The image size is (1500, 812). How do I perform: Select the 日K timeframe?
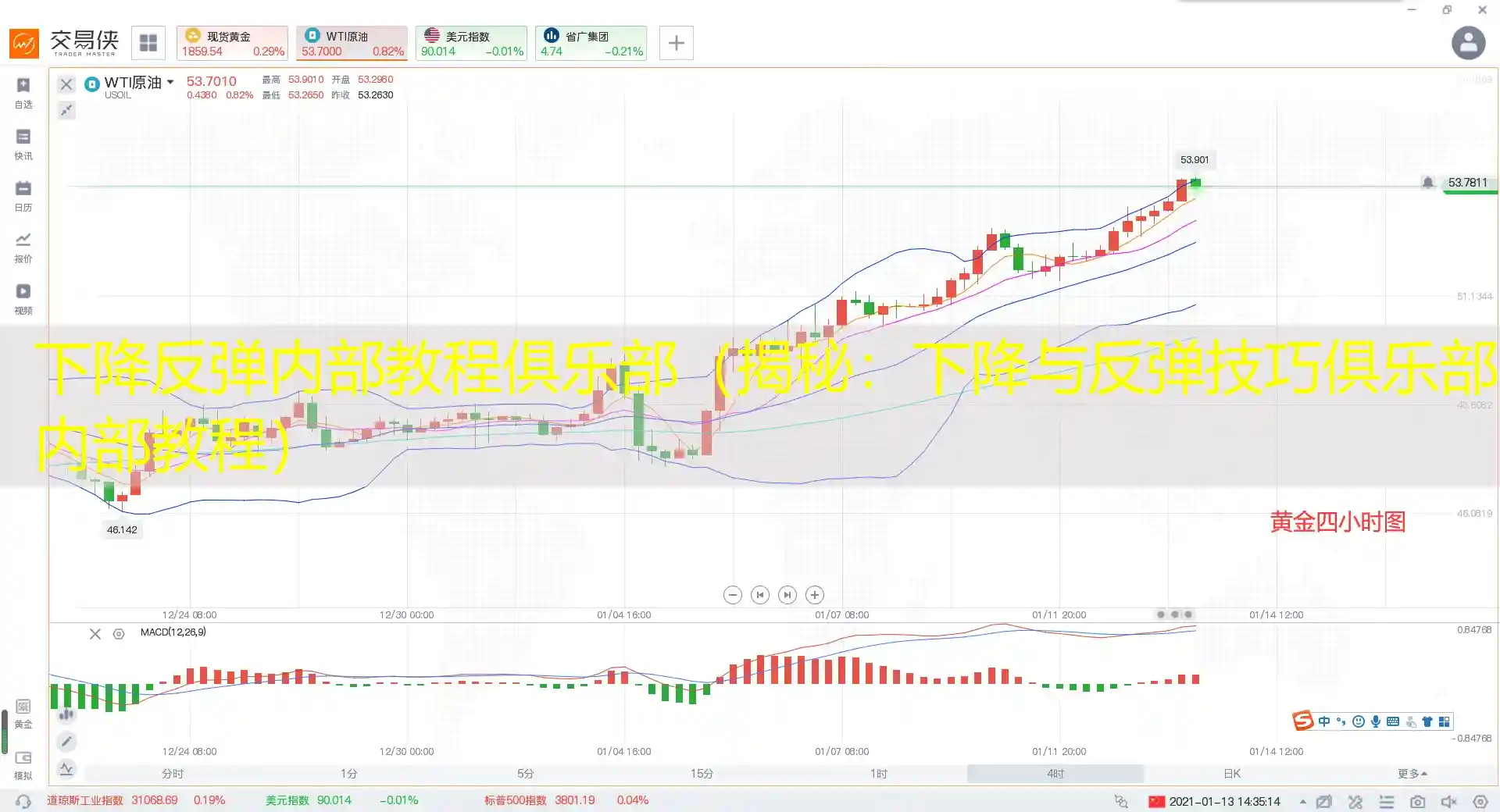pos(1232,774)
